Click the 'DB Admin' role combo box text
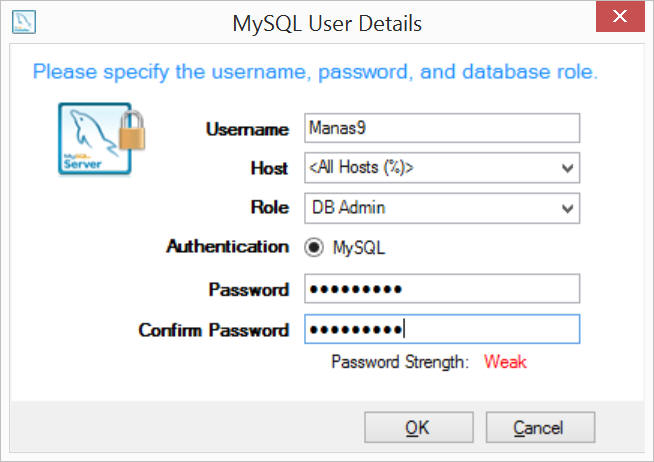The height and width of the screenshot is (462, 654). (x=348, y=208)
